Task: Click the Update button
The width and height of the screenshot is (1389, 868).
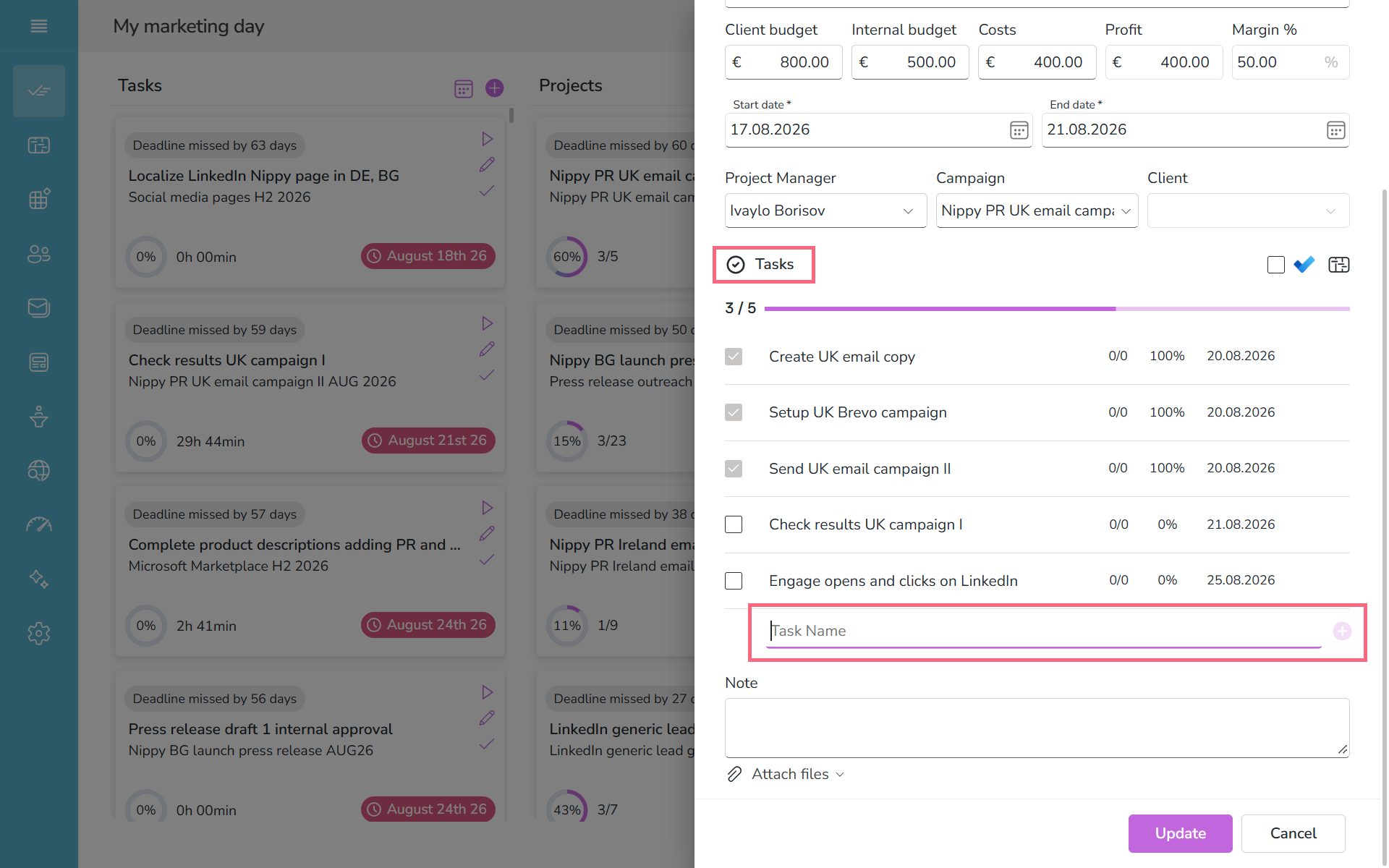Action: [x=1180, y=833]
